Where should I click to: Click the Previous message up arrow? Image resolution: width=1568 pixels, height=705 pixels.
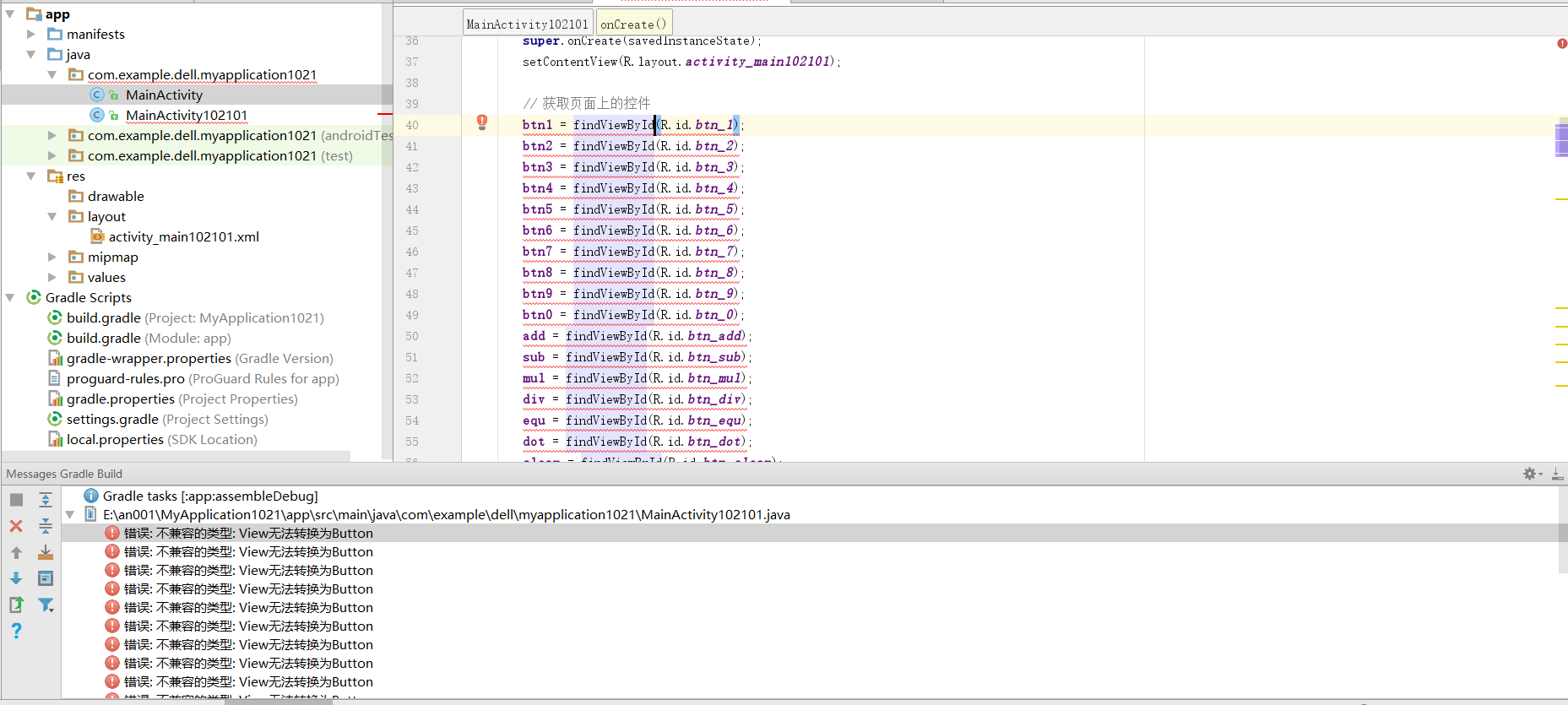16,553
